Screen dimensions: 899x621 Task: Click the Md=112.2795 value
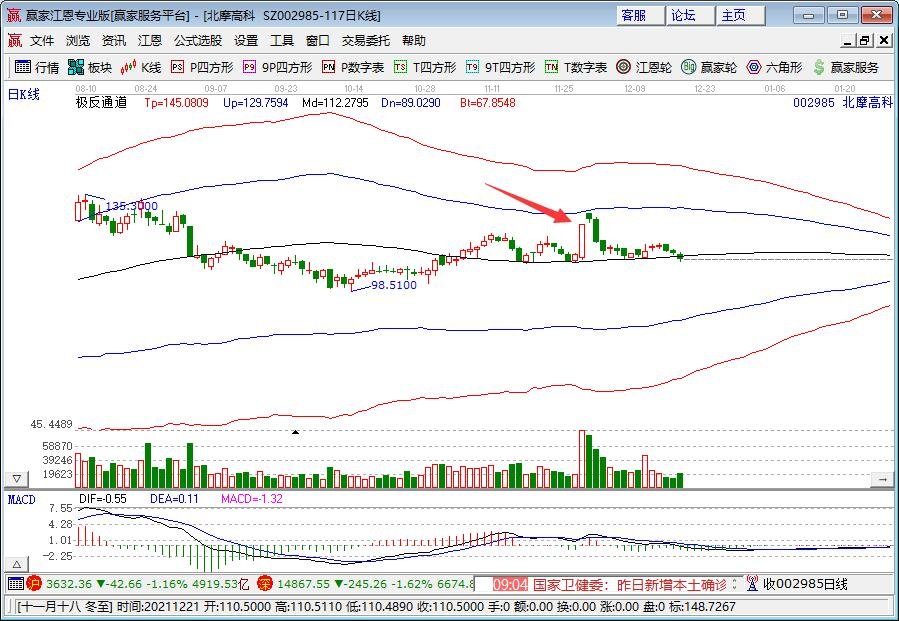tap(335, 103)
